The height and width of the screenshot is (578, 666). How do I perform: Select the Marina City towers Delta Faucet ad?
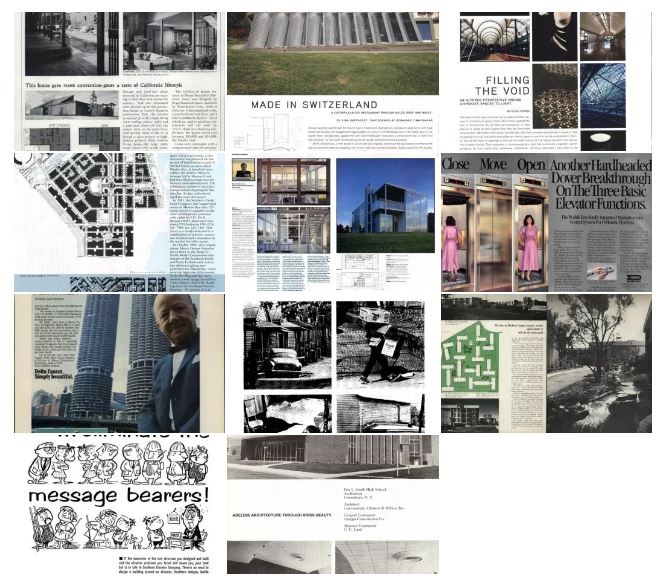[x=119, y=363]
